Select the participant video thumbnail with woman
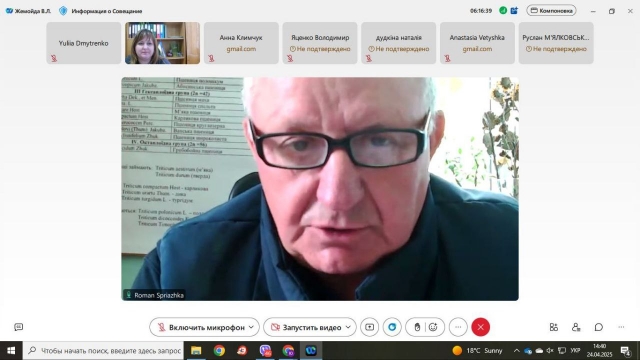The height and width of the screenshot is (360, 640). point(162,43)
